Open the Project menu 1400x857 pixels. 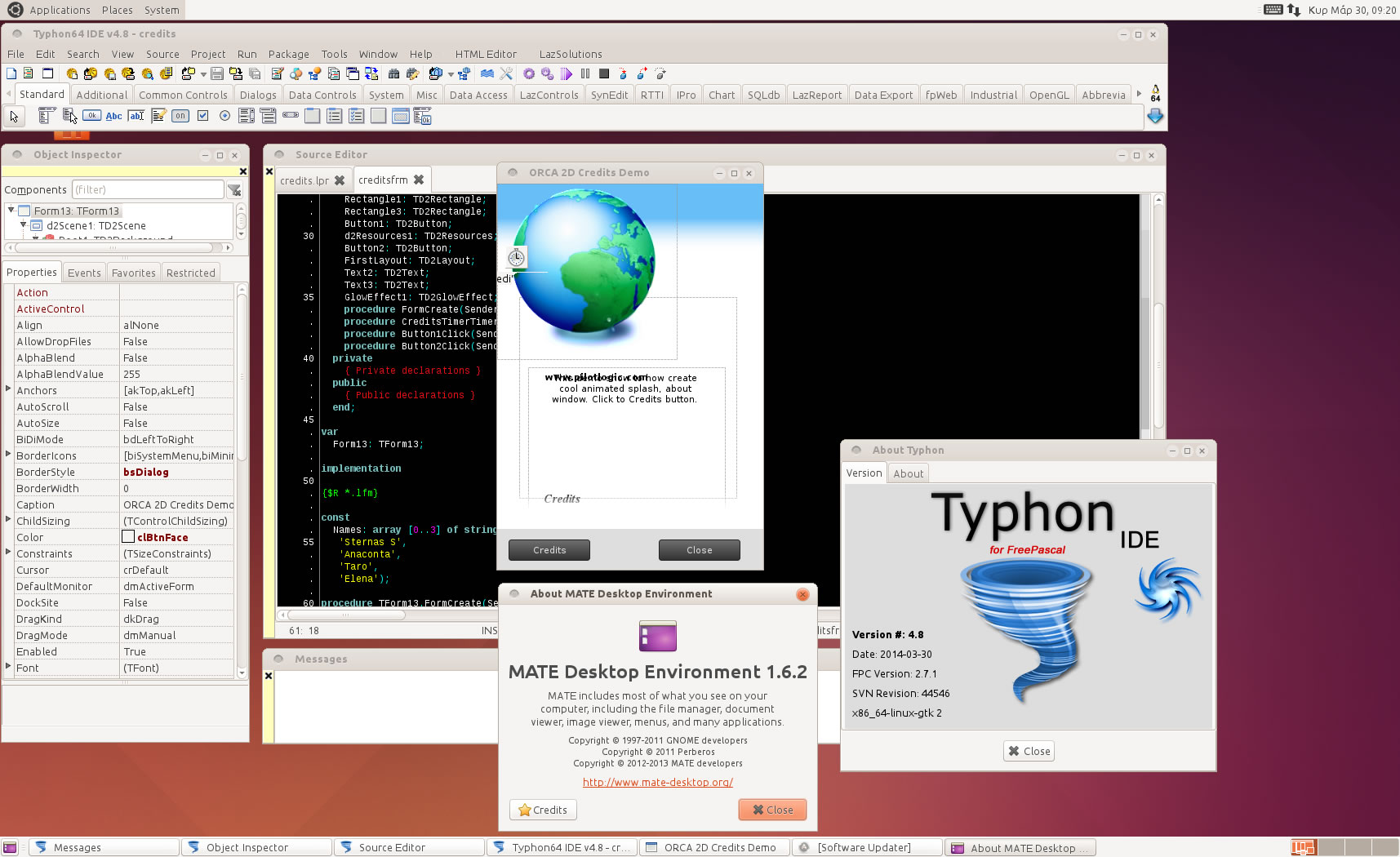point(208,54)
